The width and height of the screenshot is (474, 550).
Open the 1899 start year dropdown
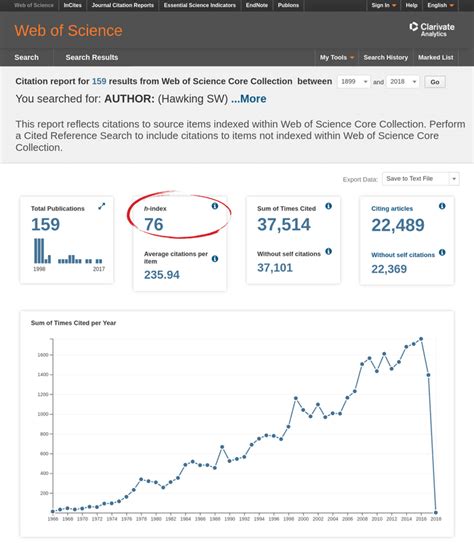354,82
